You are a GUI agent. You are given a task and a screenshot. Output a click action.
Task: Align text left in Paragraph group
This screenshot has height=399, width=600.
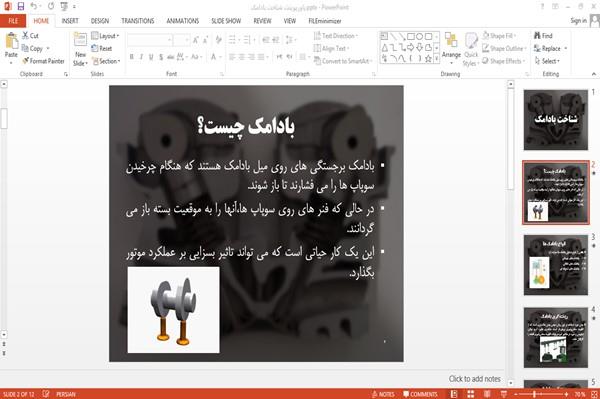232,57
